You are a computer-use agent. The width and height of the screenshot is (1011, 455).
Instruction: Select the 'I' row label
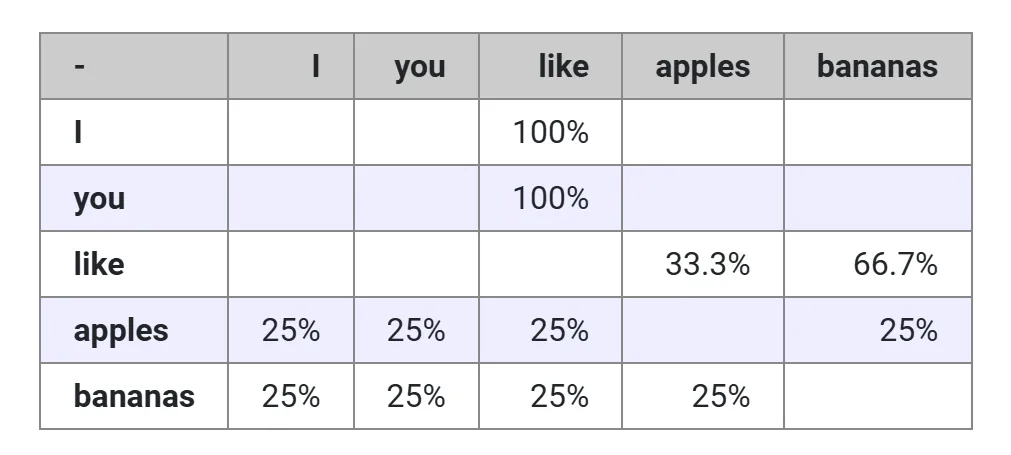(x=78, y=132)
